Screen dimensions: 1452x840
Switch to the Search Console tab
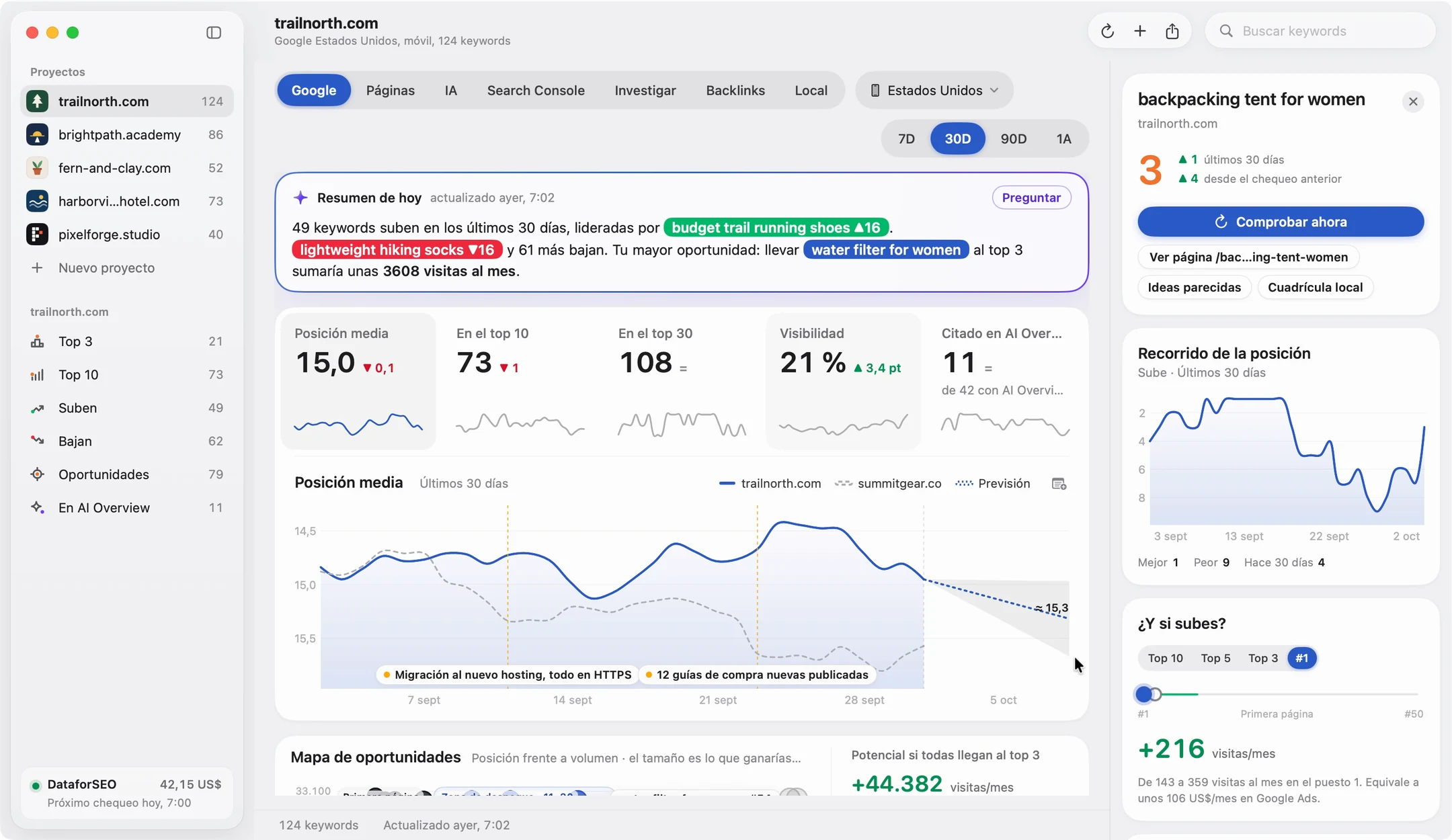coord(536,90)
